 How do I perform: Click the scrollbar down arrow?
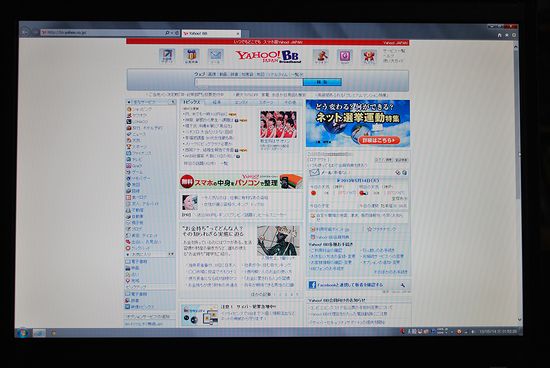[519, 320]
